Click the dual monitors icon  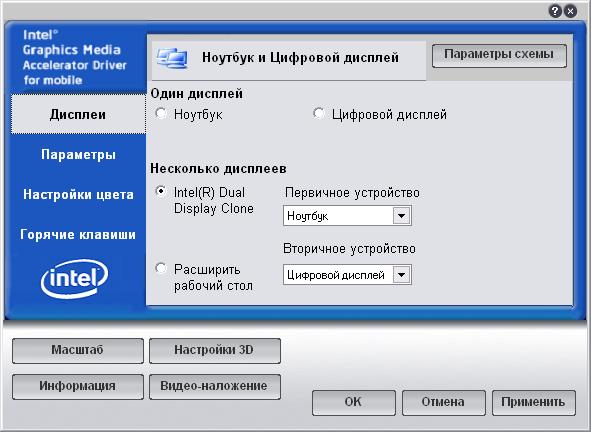172,58
